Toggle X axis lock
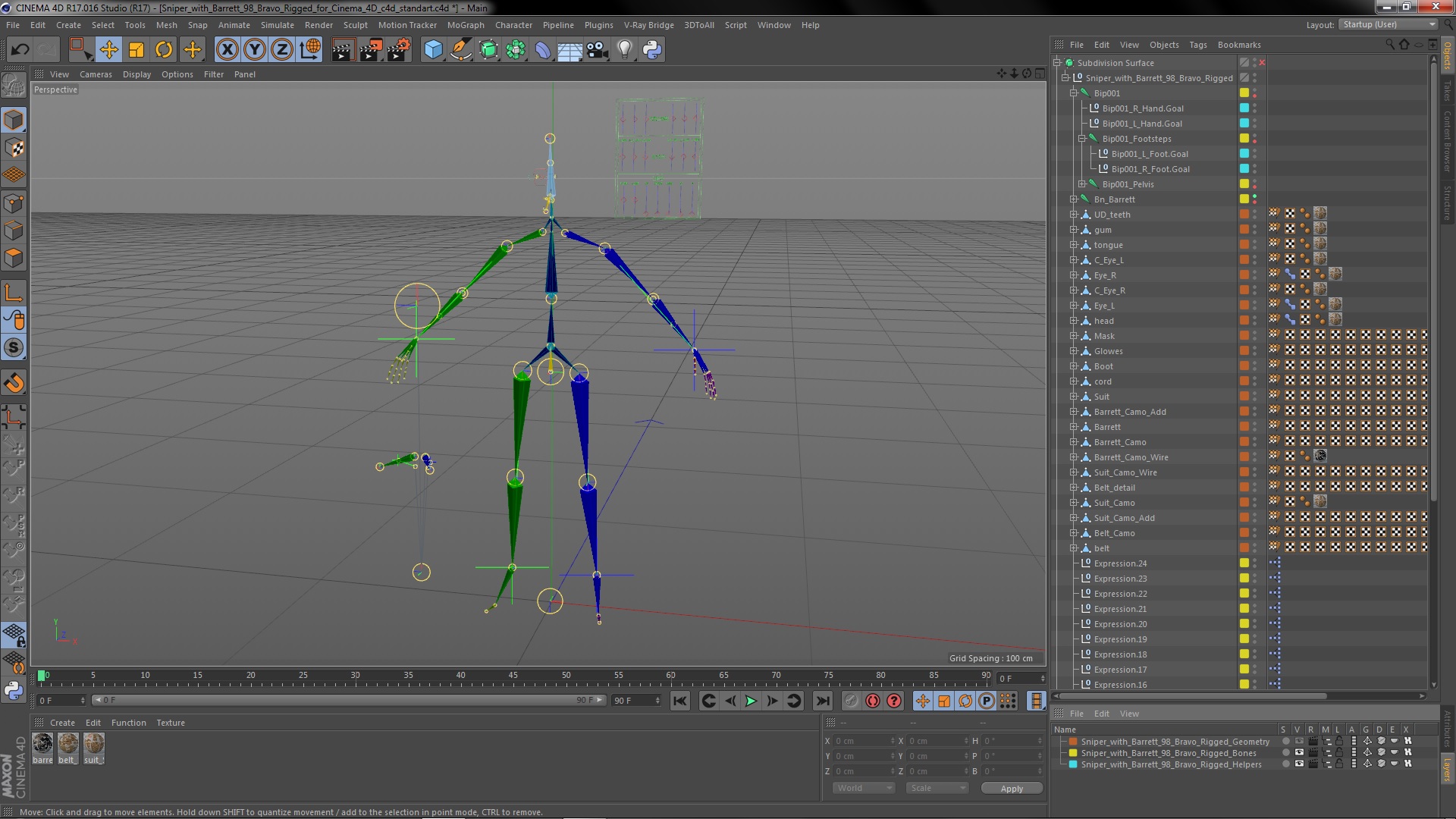 [227, 50]
